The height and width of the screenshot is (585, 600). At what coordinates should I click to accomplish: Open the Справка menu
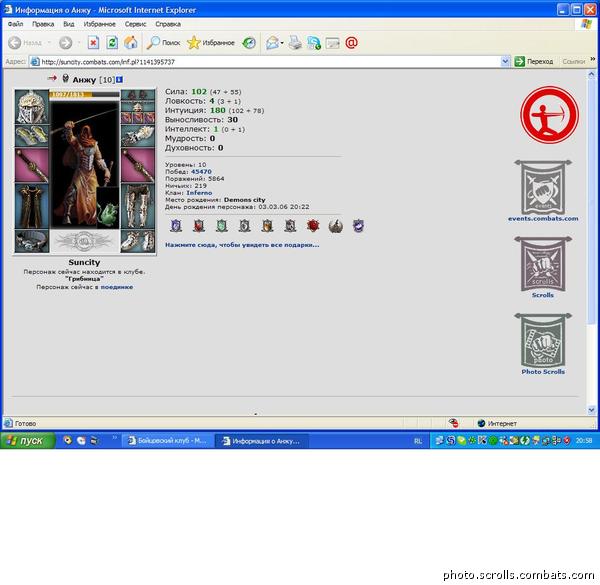tap(168, 24)
